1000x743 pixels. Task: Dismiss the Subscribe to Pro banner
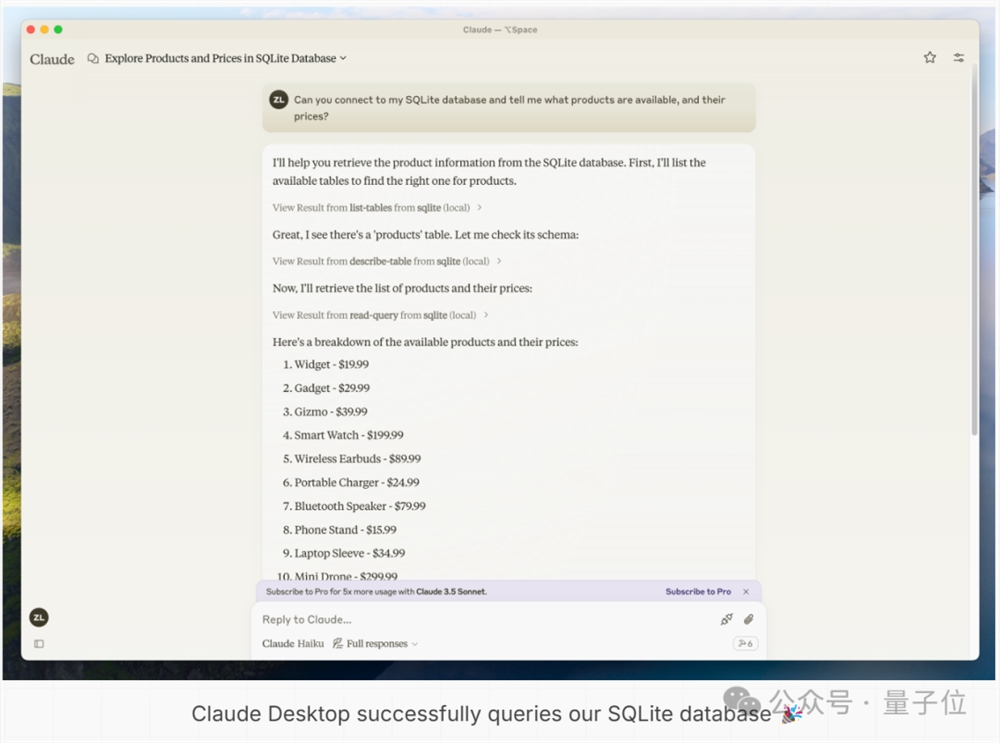point(746,592)
